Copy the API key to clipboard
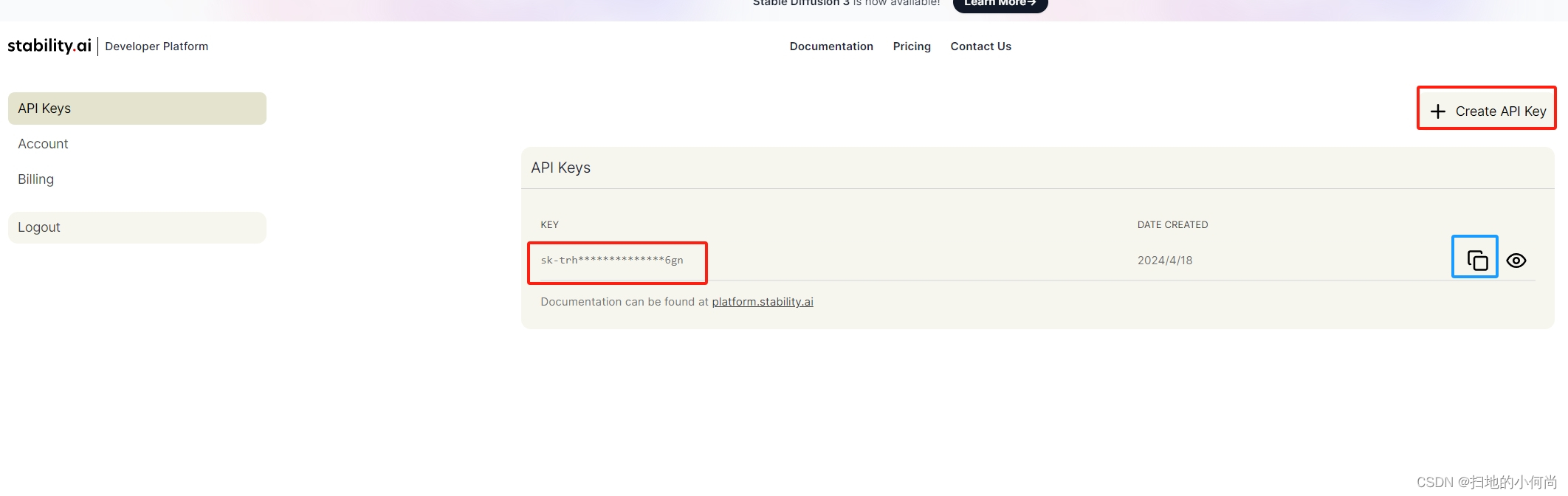The image size is (1568, 496). tap(1476, 260)
